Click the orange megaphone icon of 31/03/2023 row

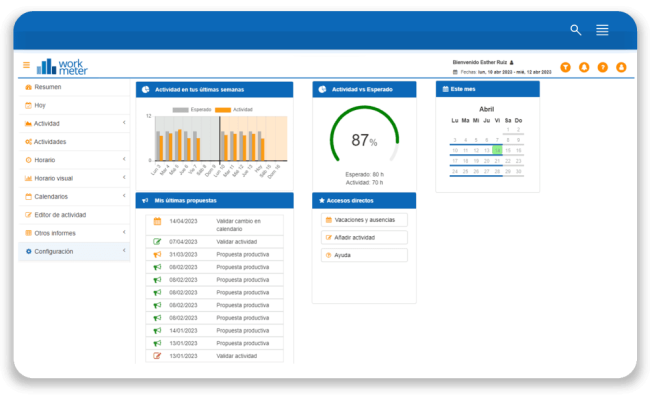[157, 254]
